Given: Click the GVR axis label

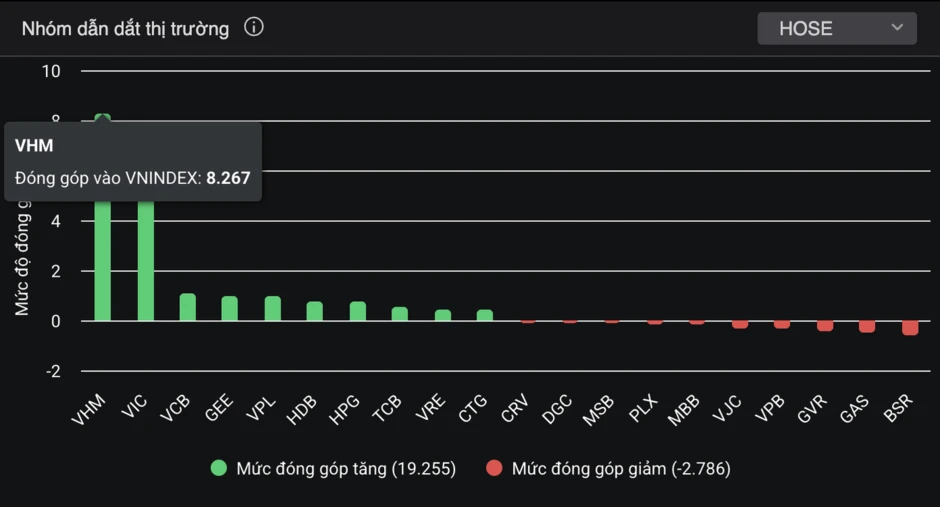Looking at the screenshot, I should click(x=812, y=409).
